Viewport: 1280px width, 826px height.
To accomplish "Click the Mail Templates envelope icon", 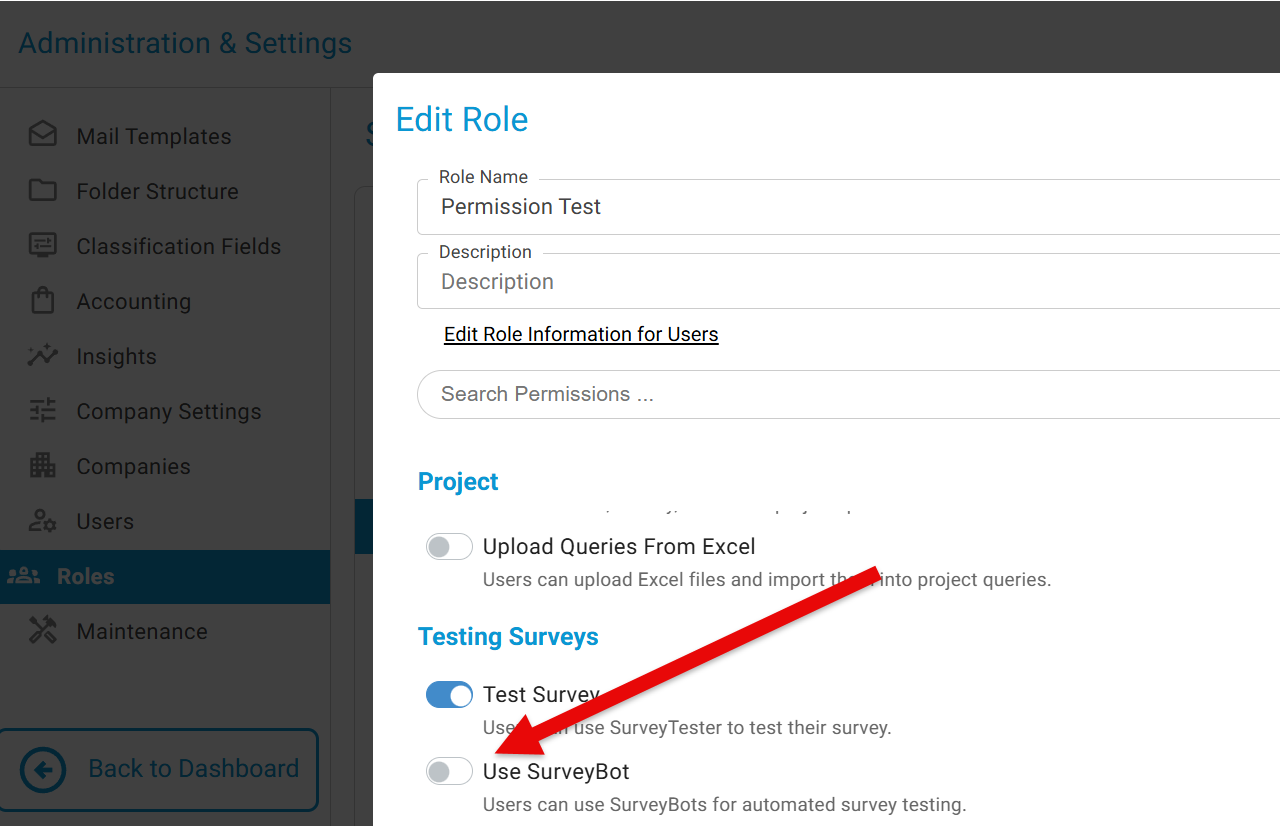I will tap(42, 135).
